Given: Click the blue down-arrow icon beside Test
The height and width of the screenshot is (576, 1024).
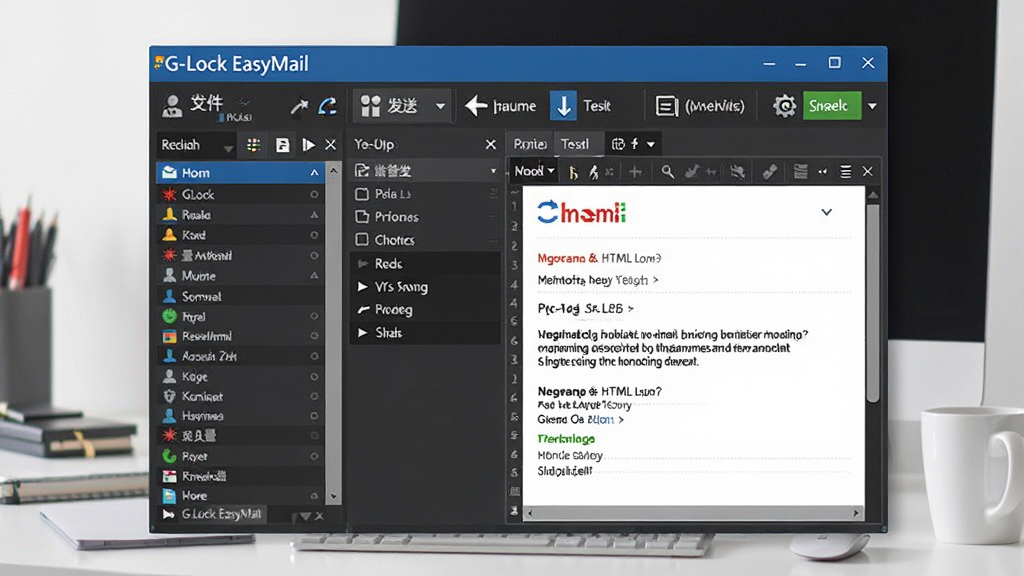Looking at the screenshot, I should pyautogui.click(x=563, y=105).
